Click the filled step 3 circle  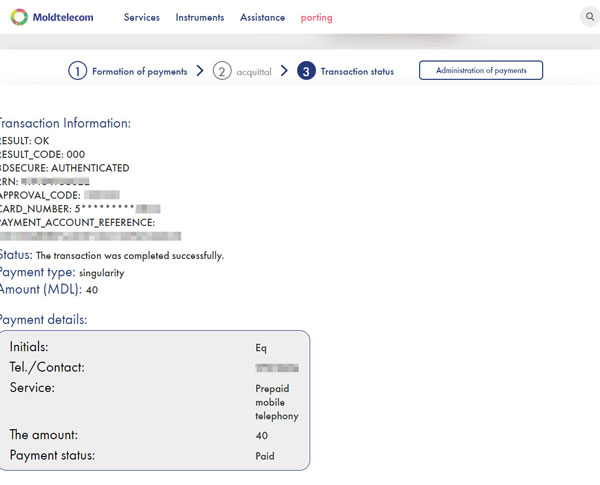(307, 71)
